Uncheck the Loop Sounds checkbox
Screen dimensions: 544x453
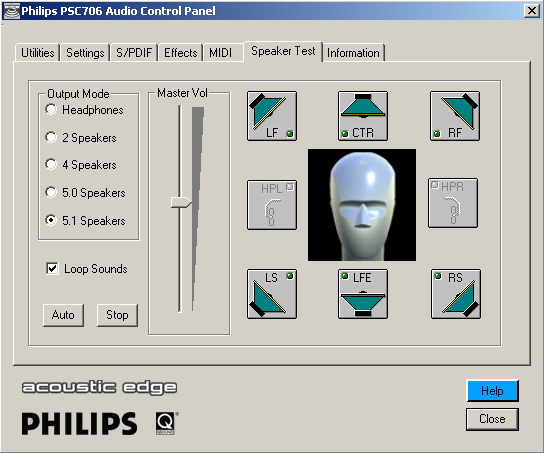pyautogui.click(x=52, y=268)
